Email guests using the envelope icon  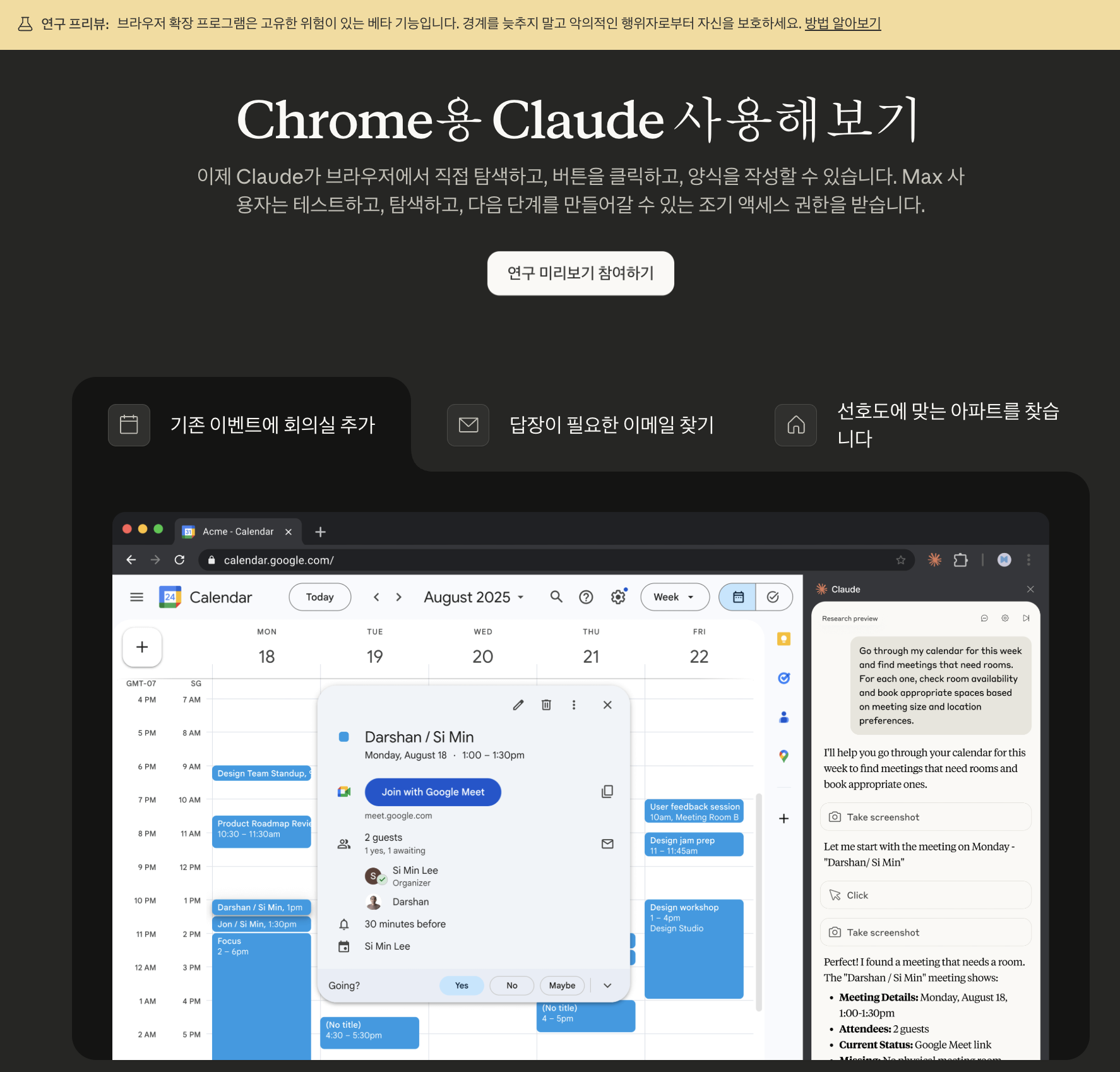tap(607, 844)
